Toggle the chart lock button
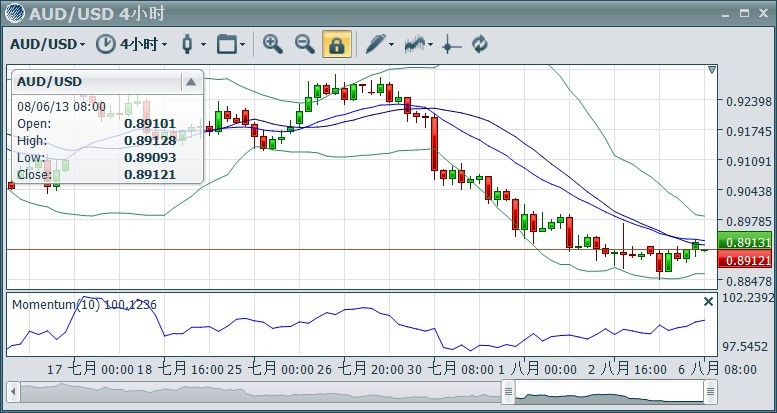The image size is (777, 413). tap(337, 44)
